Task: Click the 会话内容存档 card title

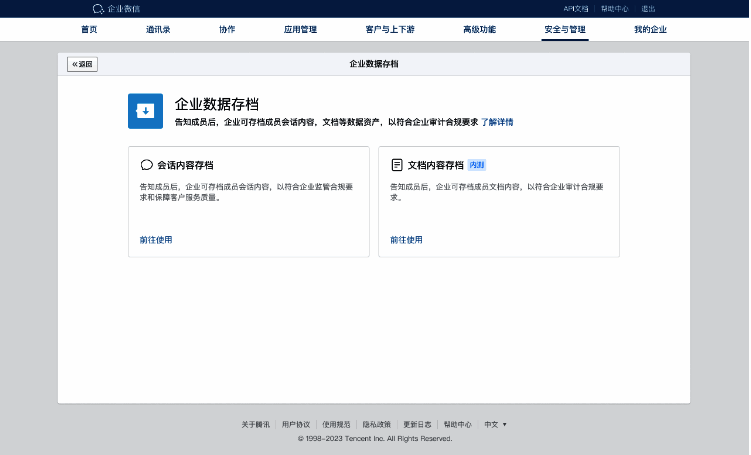Action: (185, 165)
